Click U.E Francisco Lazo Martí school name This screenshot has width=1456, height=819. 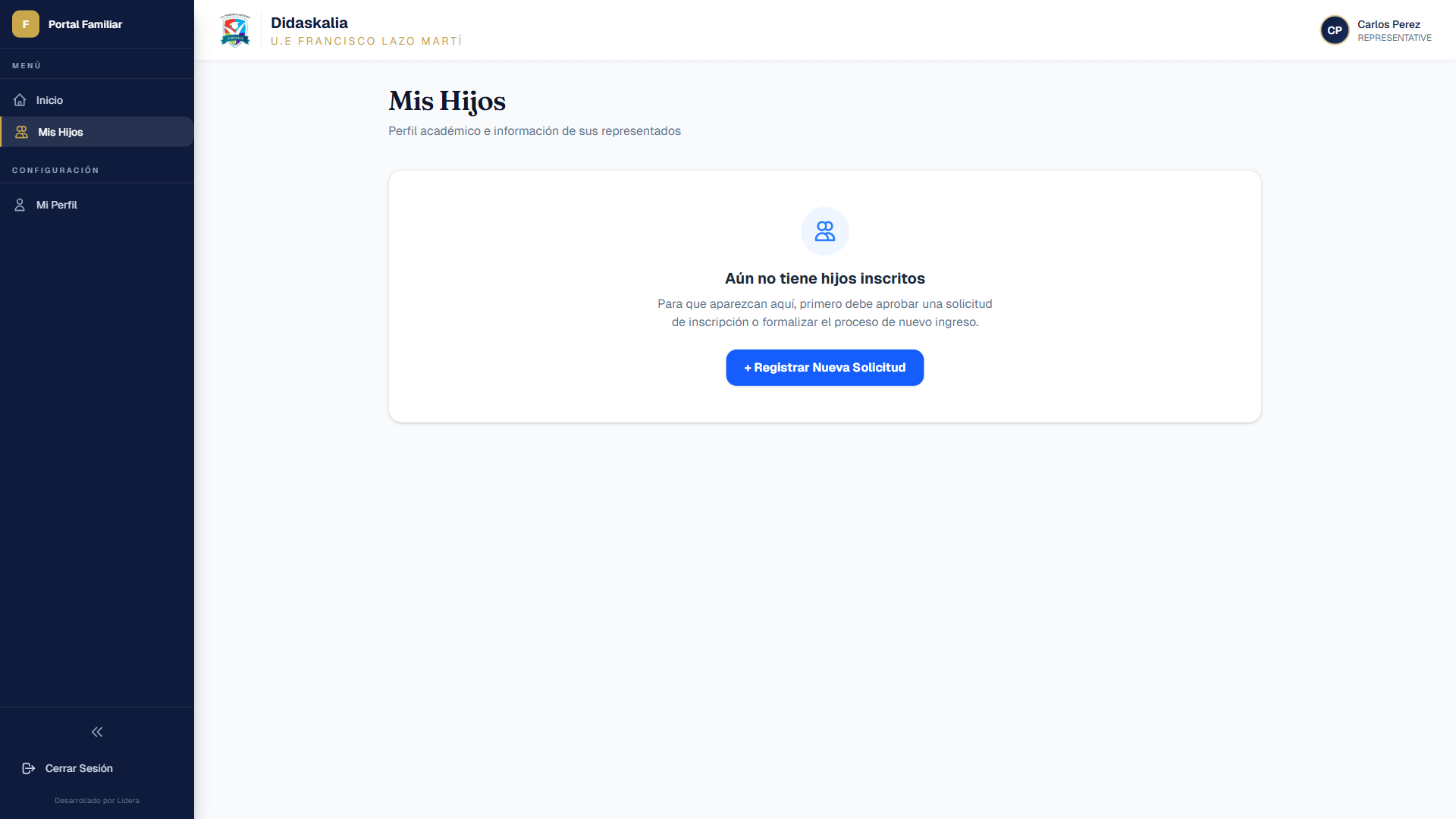point(366,41)
